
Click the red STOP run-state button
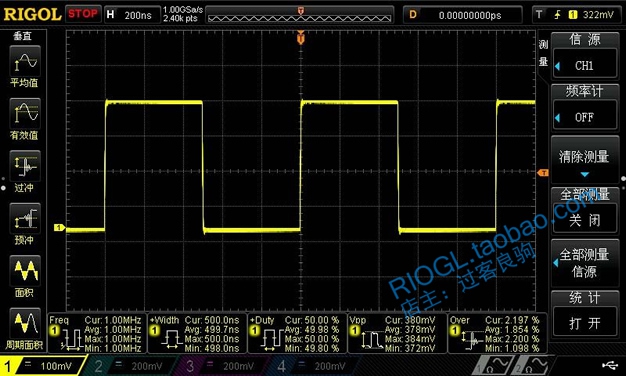pyautogui.click(x=83, y=14)
